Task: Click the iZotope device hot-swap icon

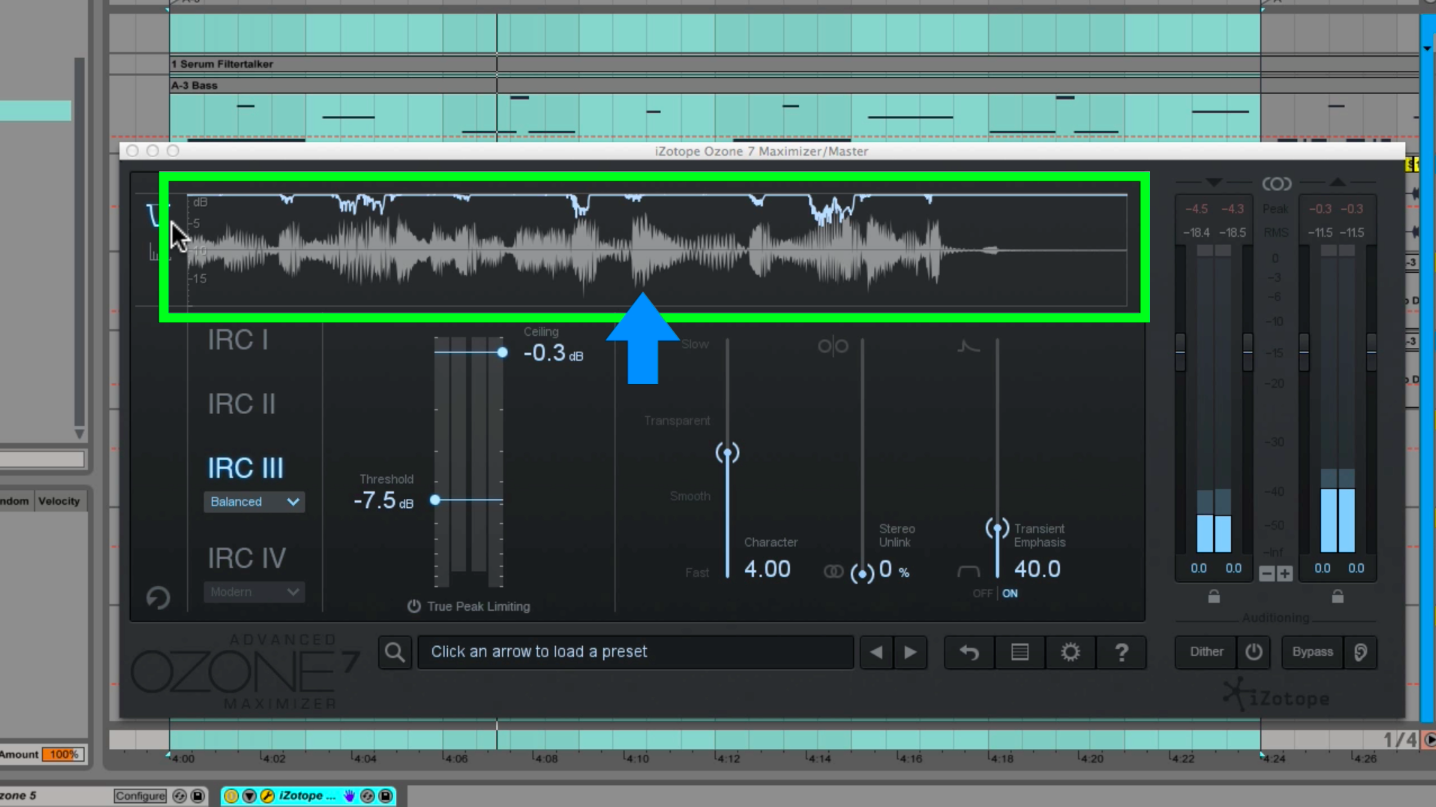Action: [367, 796]
